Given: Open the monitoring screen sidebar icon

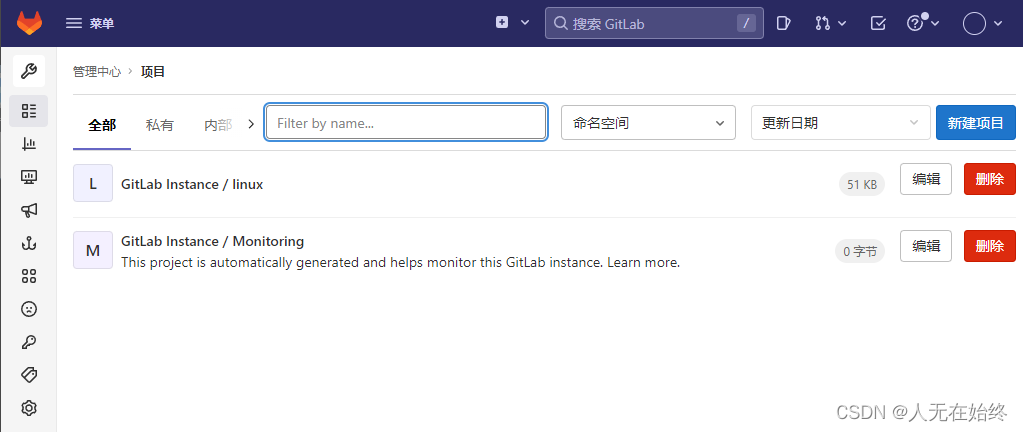Looking at the screenshot, I should click(x=29, y=177).
